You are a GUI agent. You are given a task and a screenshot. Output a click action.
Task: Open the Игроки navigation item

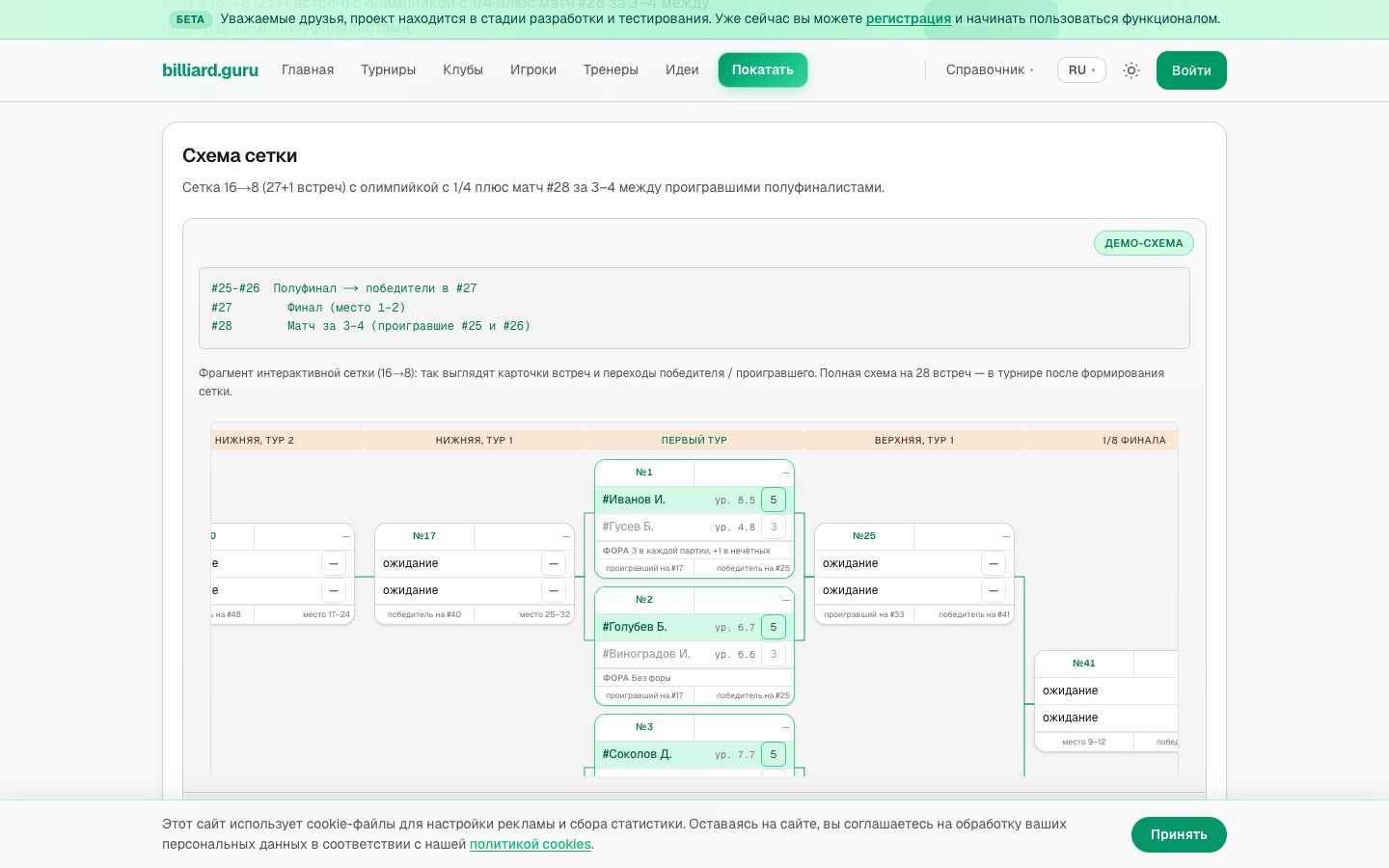point(533,69)
